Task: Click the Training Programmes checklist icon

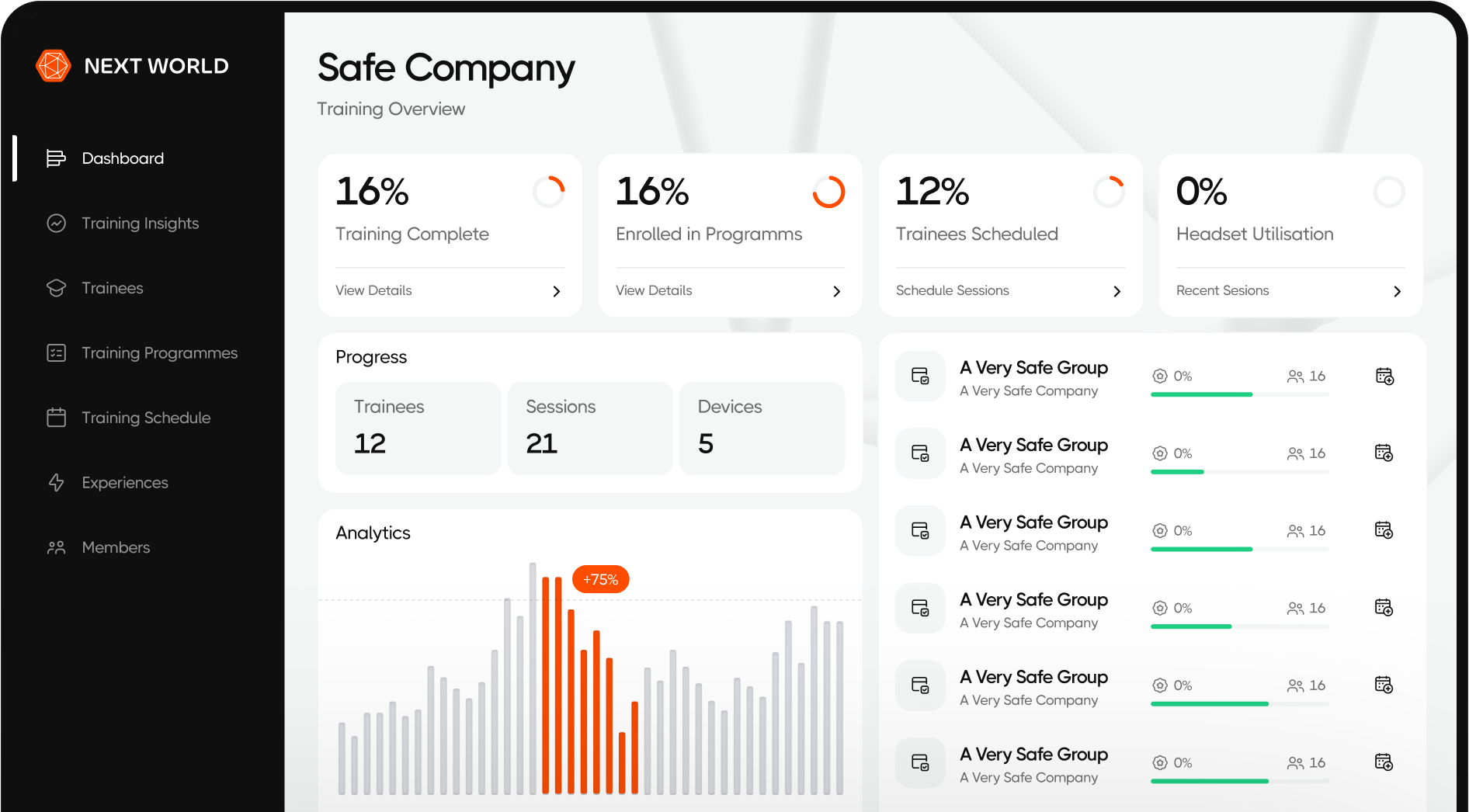Action: pos(55,352)
